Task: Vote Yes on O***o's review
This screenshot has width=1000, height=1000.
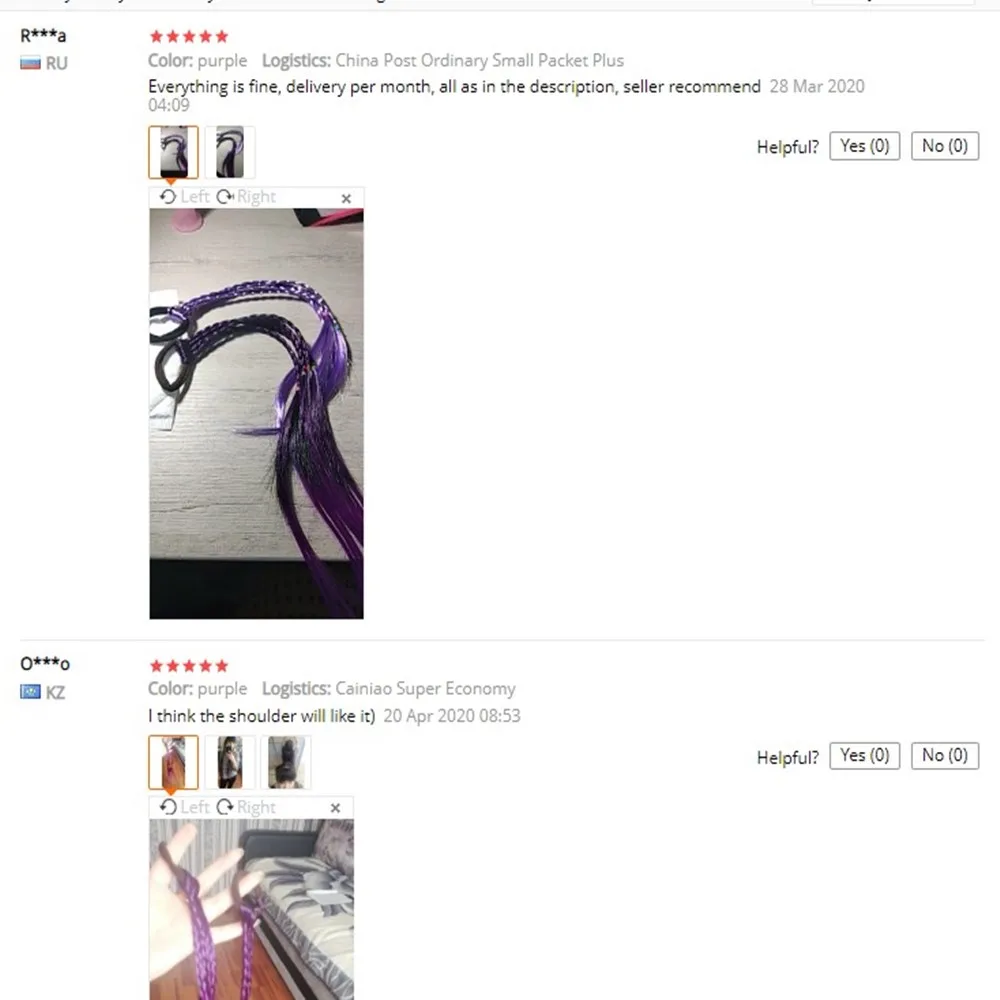Action: [864, 756]
